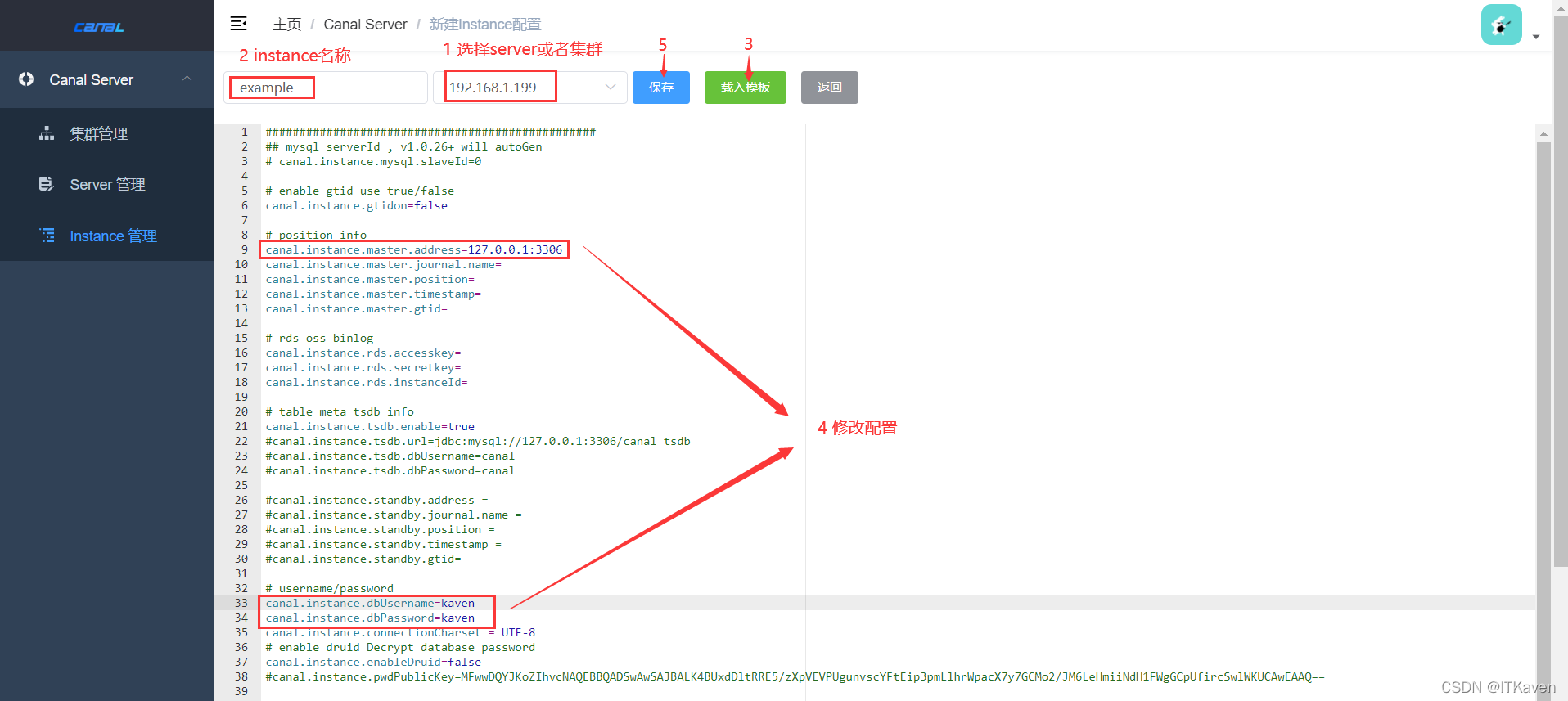Screen dimensions: 1568x701
Task: Click line 22 tsdb.url jdbc line
Action: [x=477, y=441]
